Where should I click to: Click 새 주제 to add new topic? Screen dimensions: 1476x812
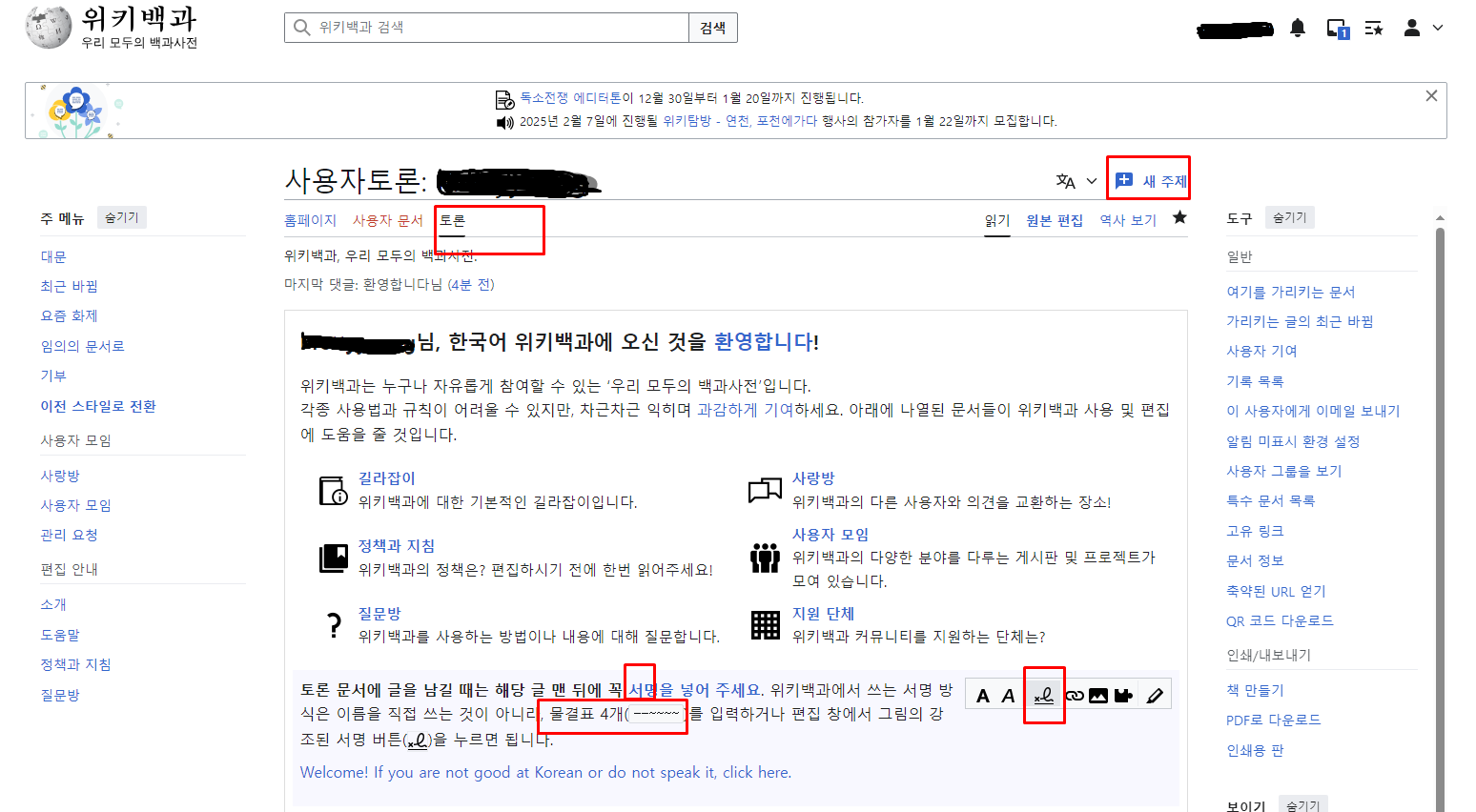(x=1151, y=180)
